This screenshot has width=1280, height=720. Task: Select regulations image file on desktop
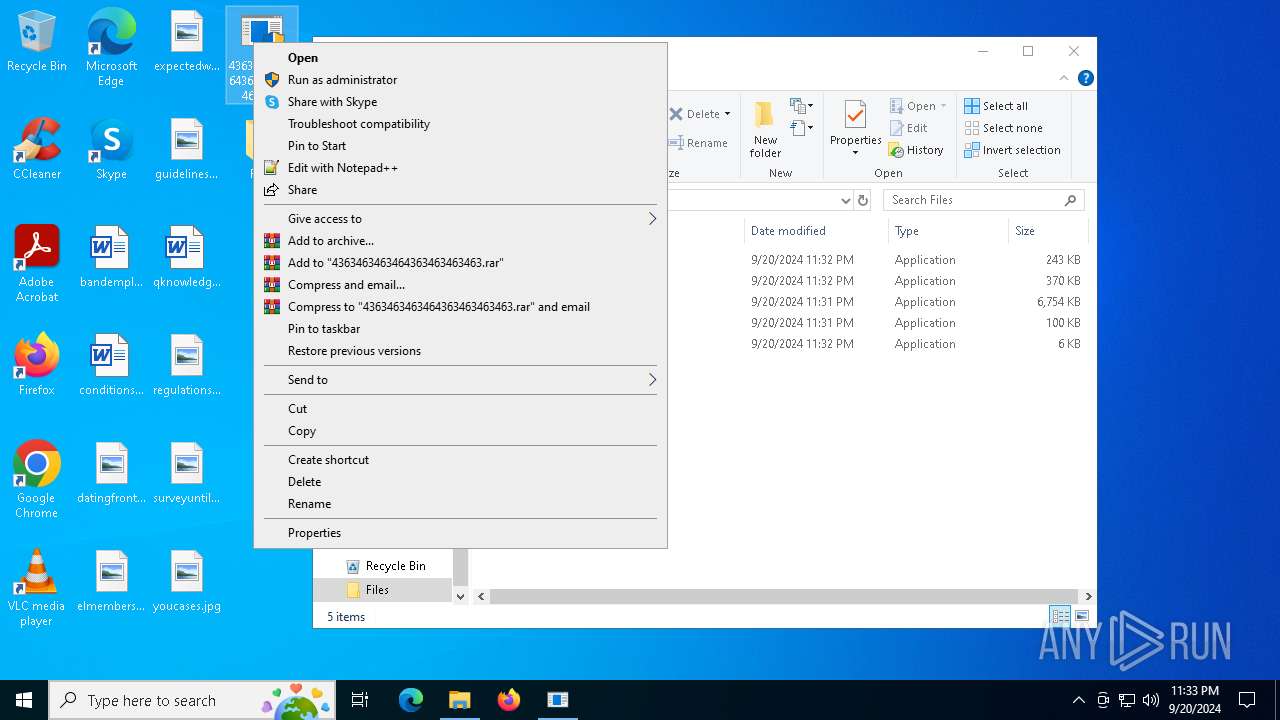[x=186, y=366]
